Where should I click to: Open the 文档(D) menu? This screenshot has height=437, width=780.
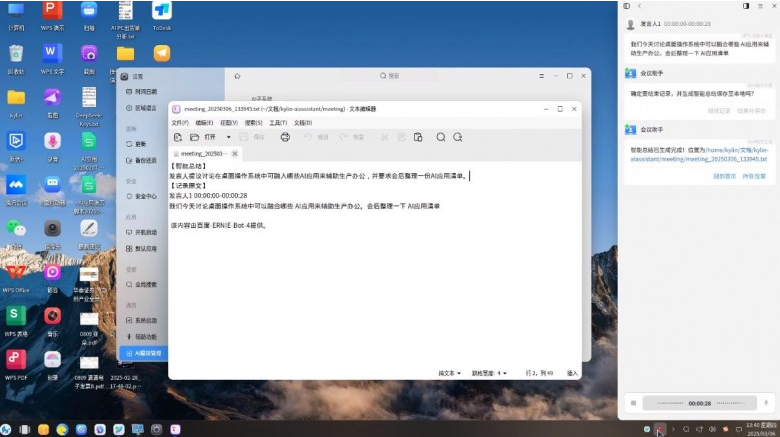303,122
